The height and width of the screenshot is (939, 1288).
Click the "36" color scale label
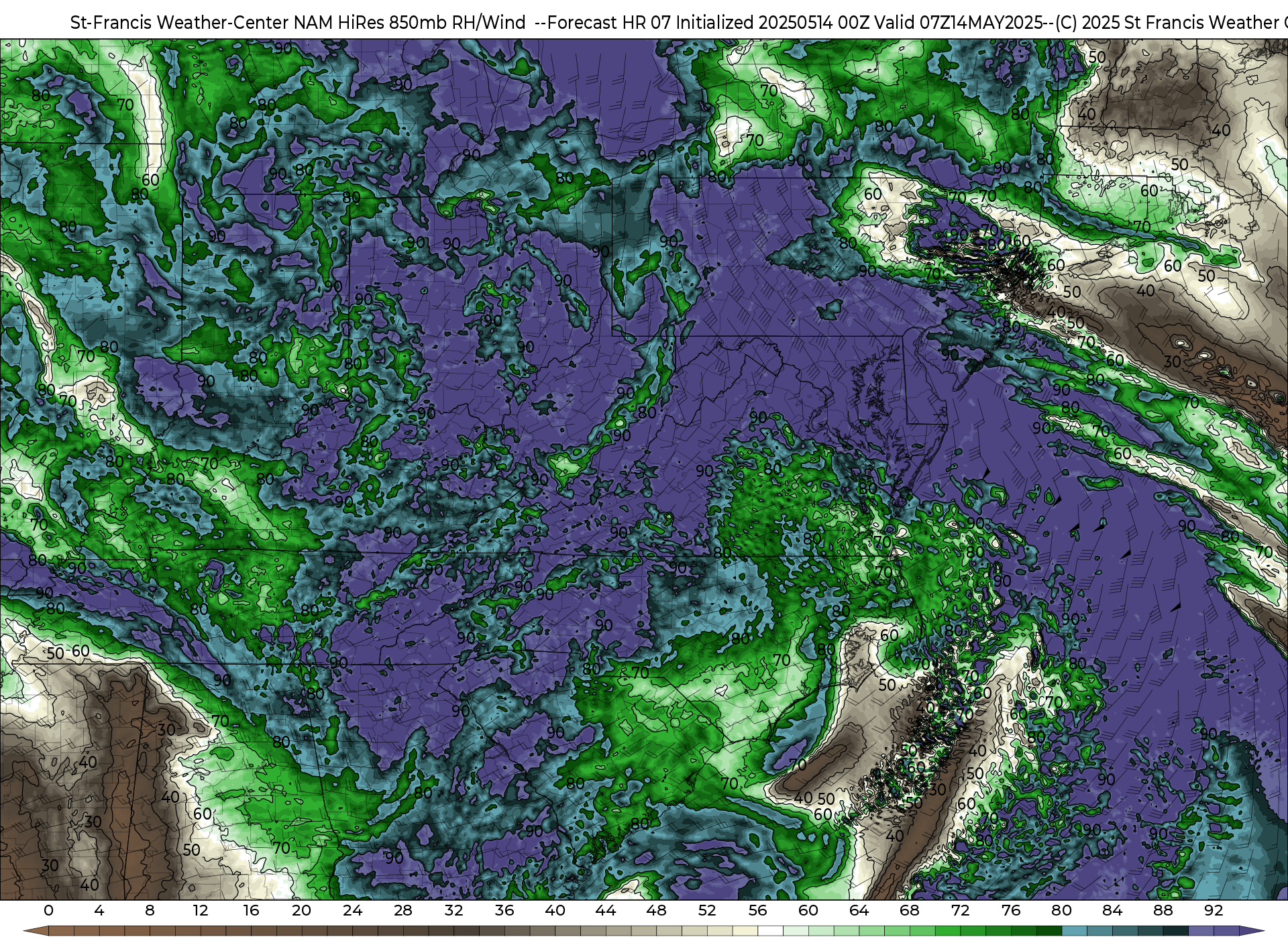click(x=504, y=910)
